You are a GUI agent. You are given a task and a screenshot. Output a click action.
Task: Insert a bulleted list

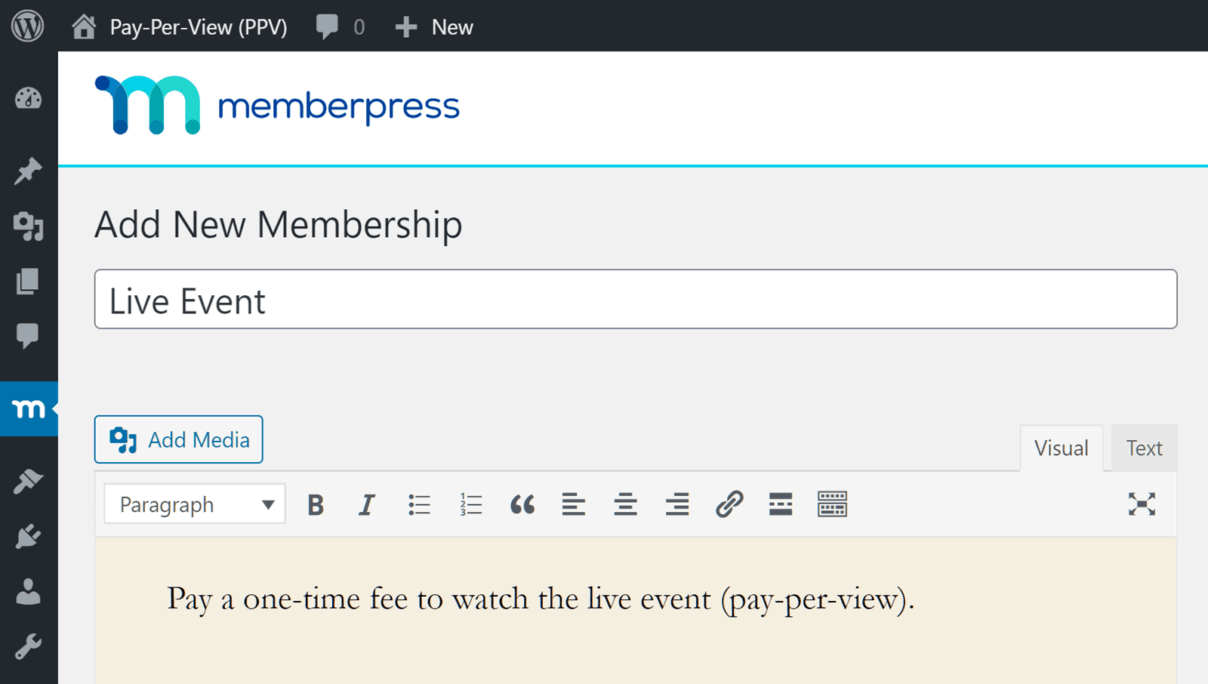pos(419,504)
